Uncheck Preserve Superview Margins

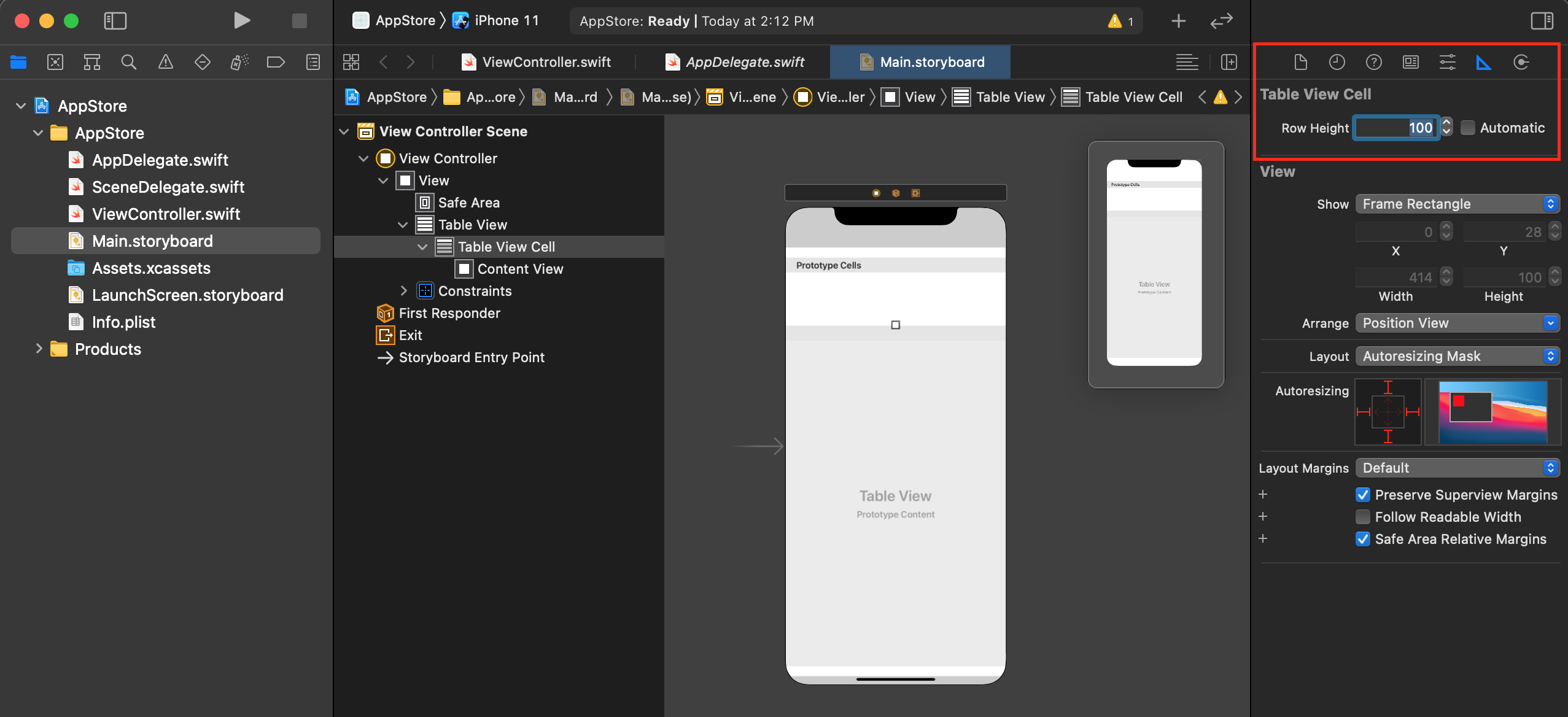(x=1362, y=495)
